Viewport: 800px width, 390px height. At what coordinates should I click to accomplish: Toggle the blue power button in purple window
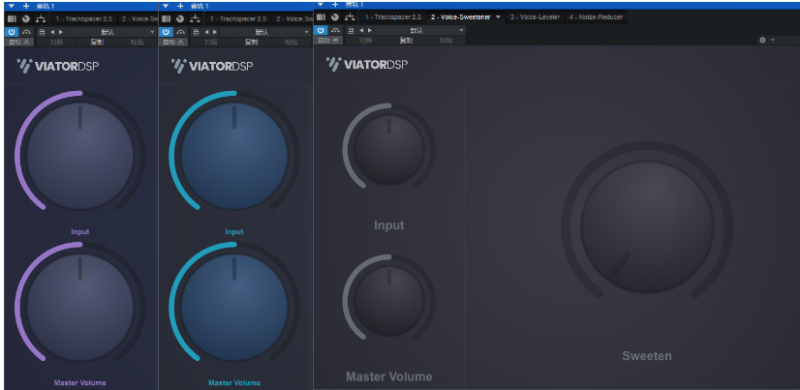point(12,32)
